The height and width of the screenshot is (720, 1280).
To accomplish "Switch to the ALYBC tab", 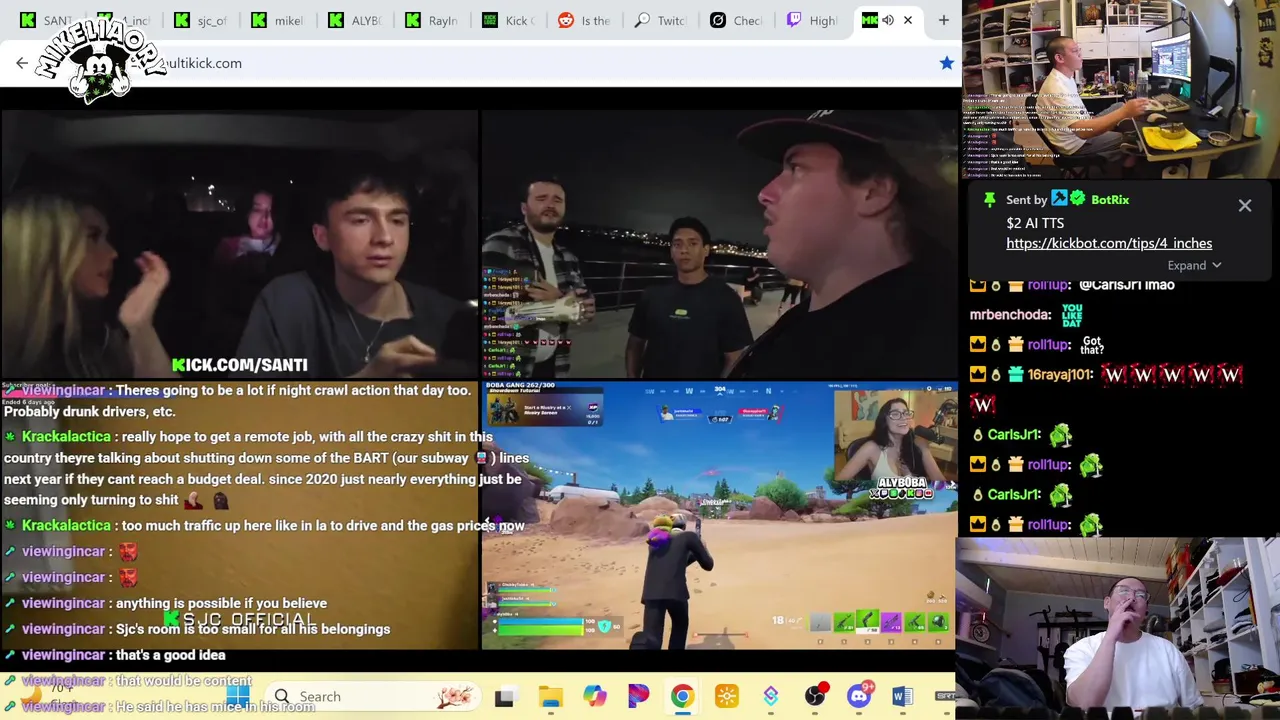I will tap(356, 20).
